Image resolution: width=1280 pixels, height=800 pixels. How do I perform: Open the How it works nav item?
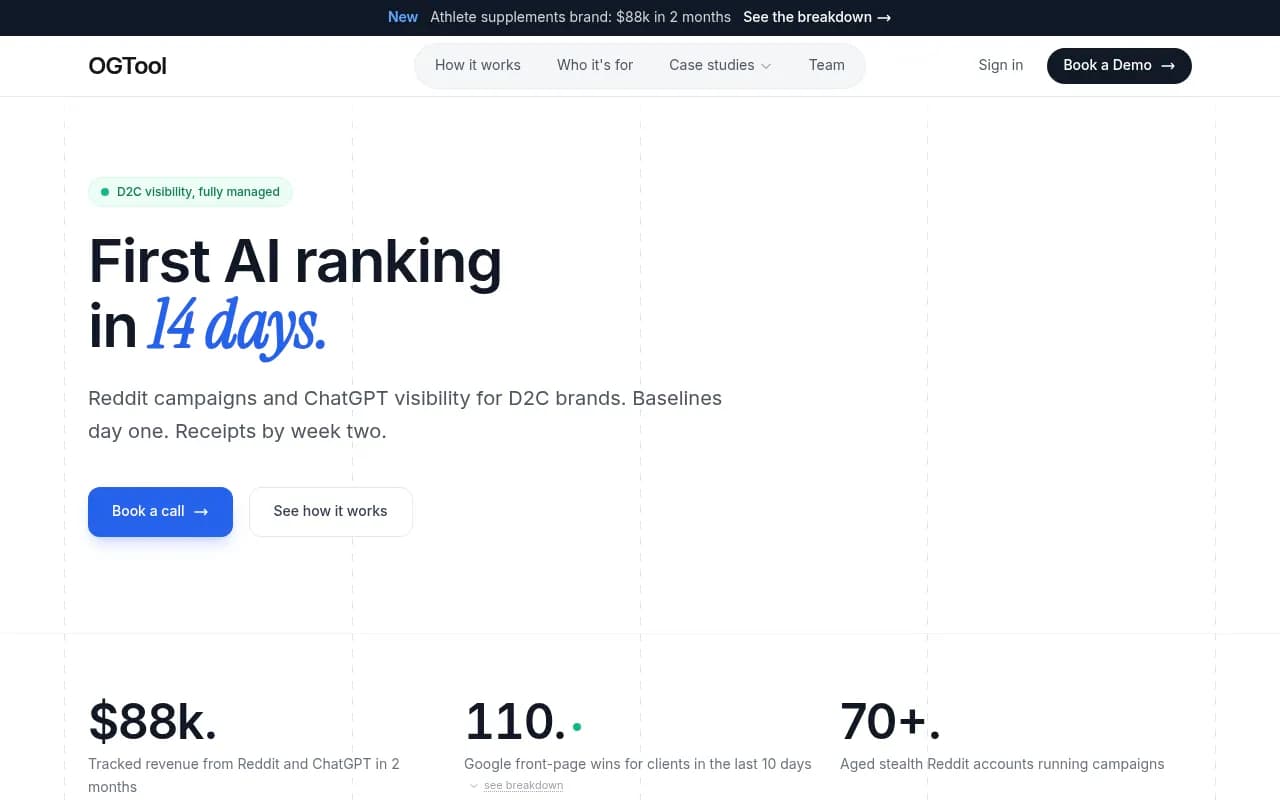pos(478,65)
